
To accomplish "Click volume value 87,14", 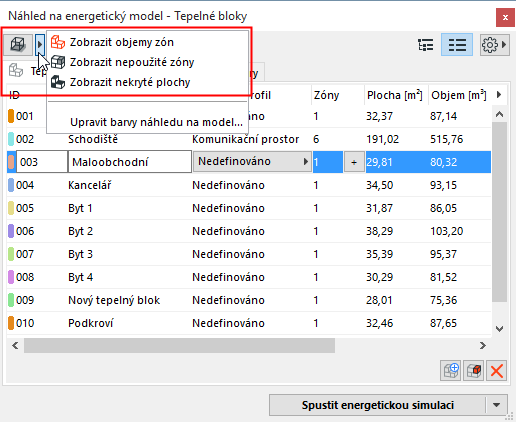I will [x=443, y=116].
